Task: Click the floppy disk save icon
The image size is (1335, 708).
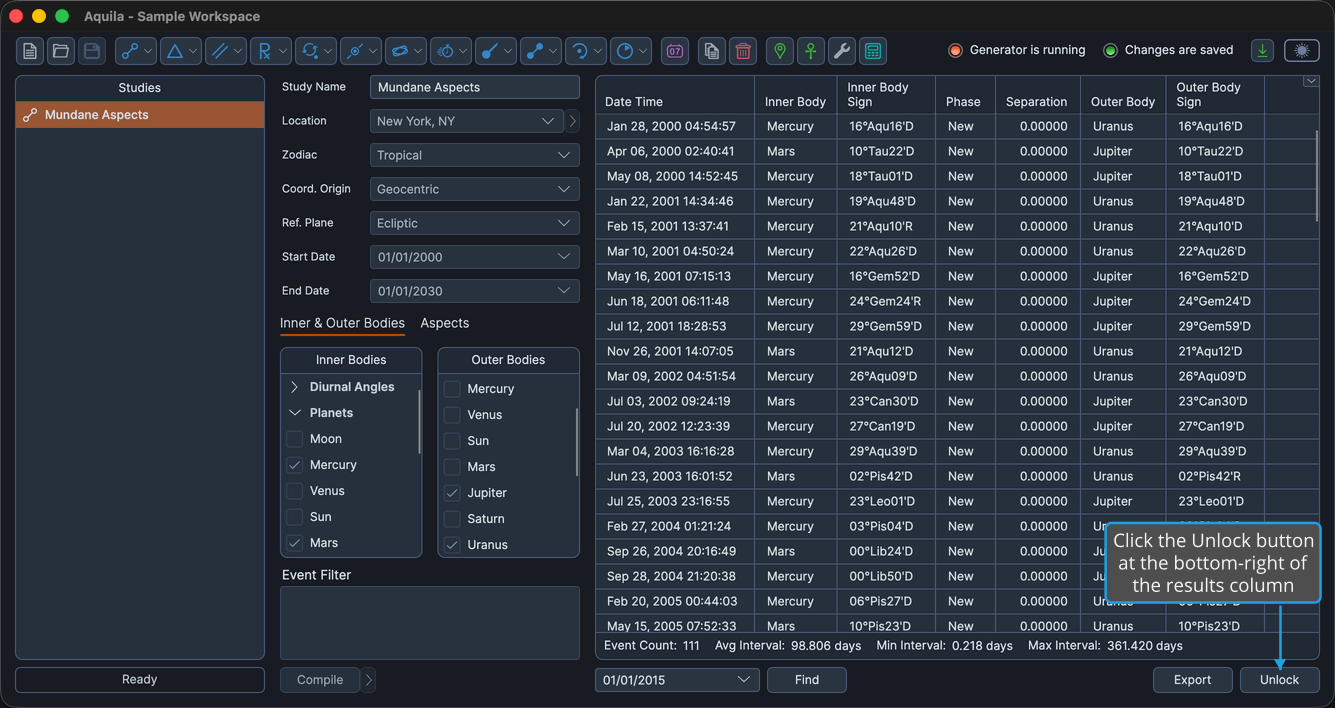Action: click(92, 51)
